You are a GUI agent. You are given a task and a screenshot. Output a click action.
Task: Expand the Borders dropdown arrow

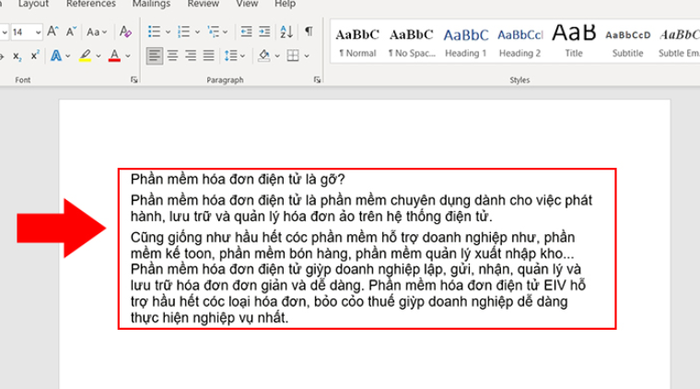point(307,56)
